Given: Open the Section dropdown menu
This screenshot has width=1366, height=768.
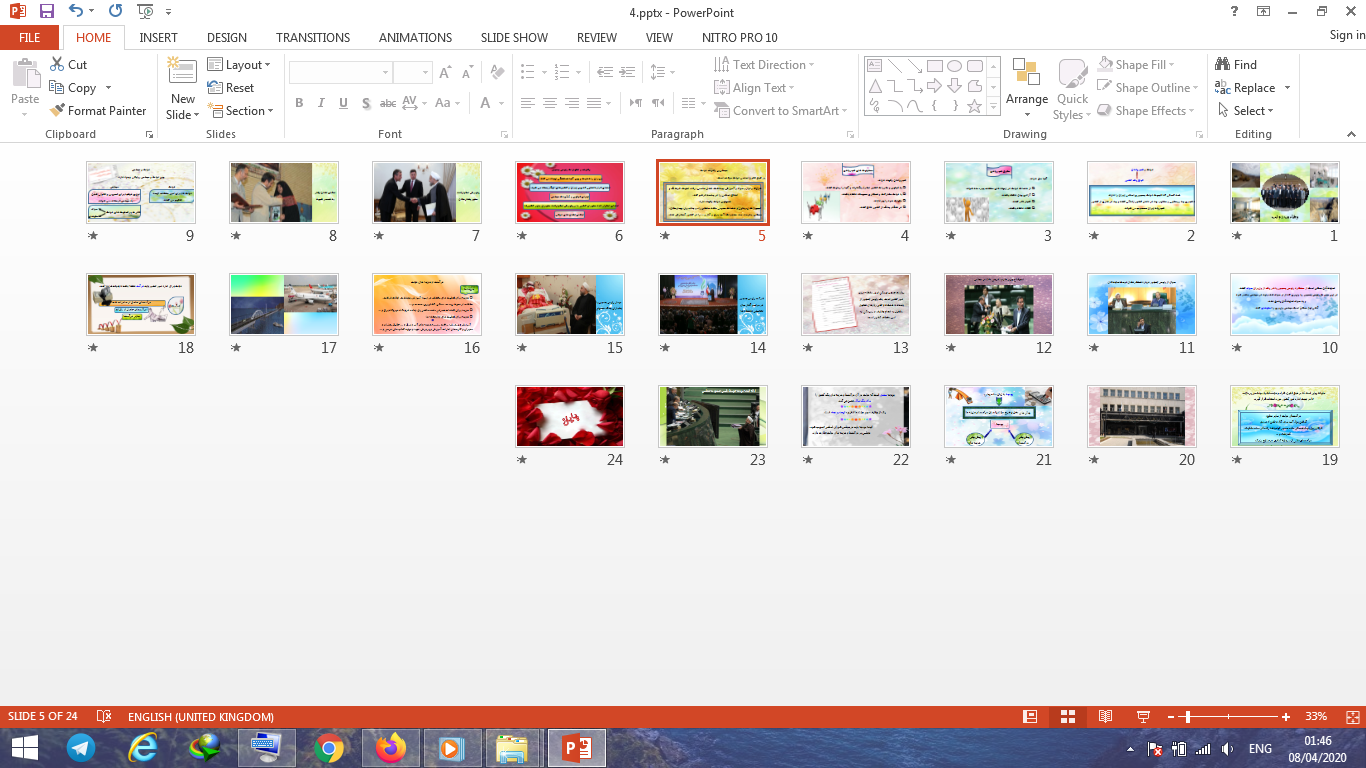Looking at the screenshot, I should pyautogui.click(x=240, y=111).
